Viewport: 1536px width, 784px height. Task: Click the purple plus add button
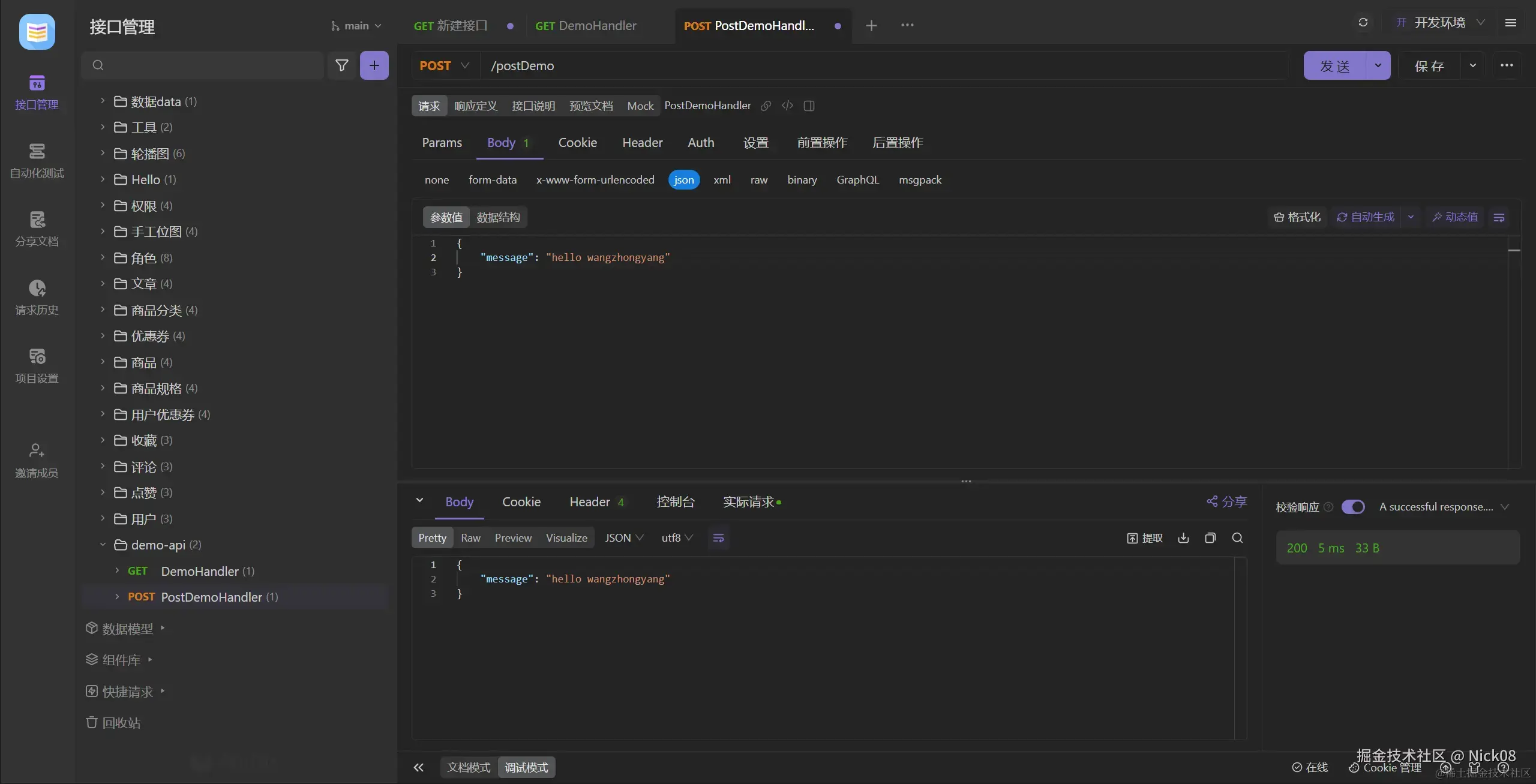tap(374, 65)
